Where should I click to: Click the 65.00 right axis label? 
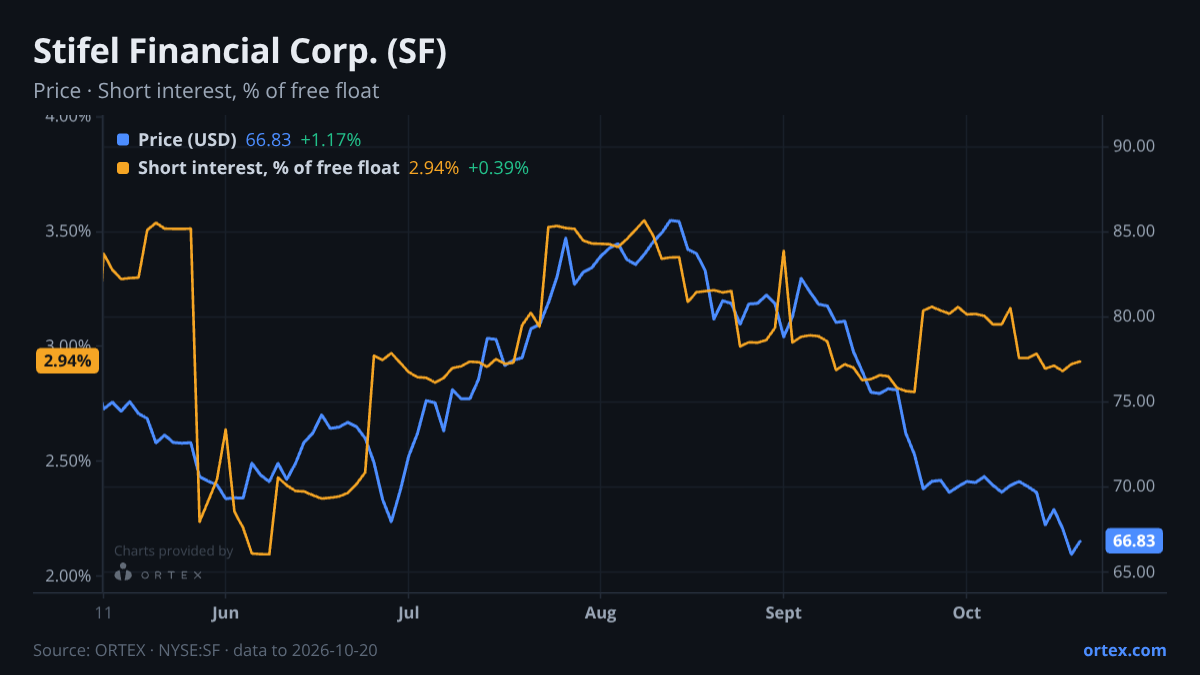click(x=1134, y=572)
